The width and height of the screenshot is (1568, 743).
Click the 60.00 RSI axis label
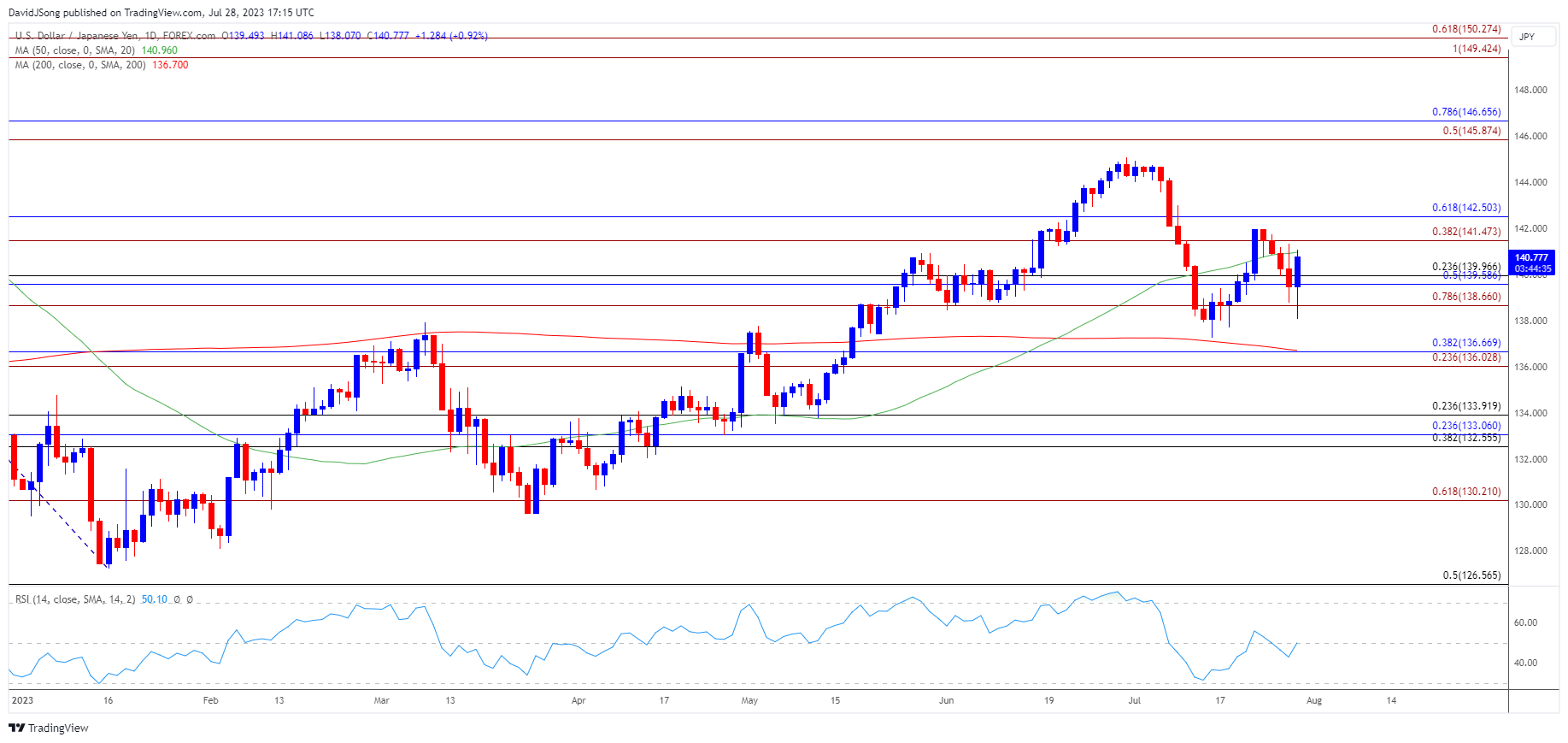[x=1525, y=622]
